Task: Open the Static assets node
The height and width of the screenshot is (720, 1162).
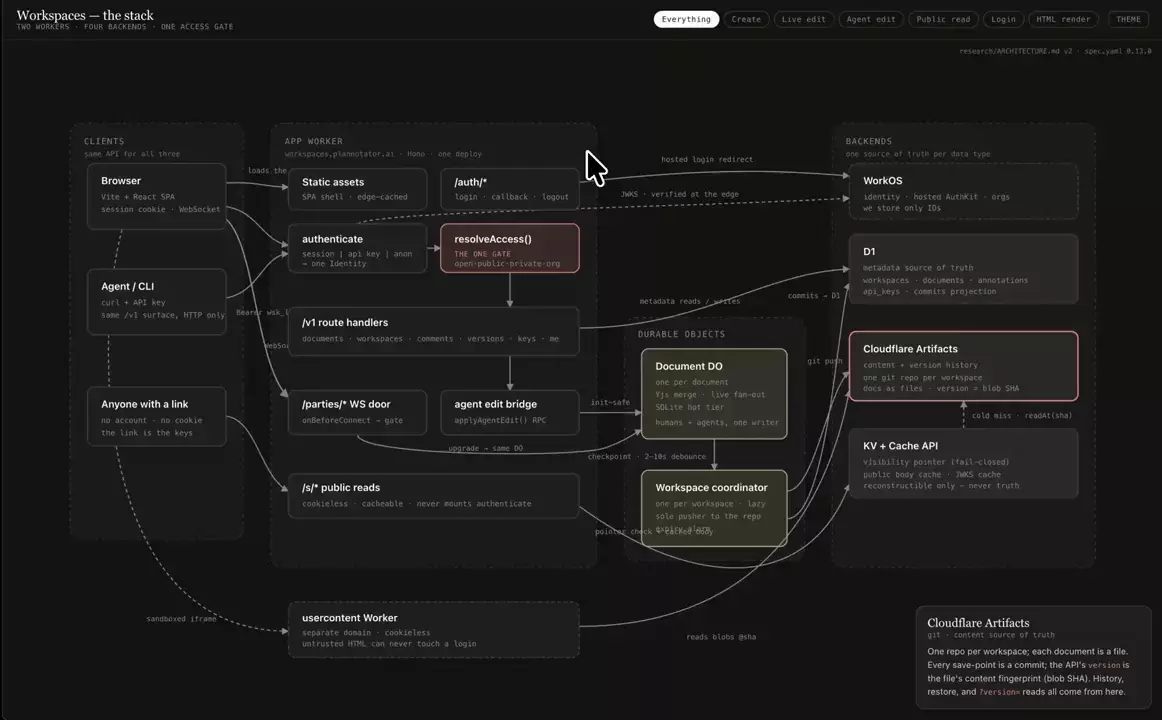Action: (x=357, y=189)
